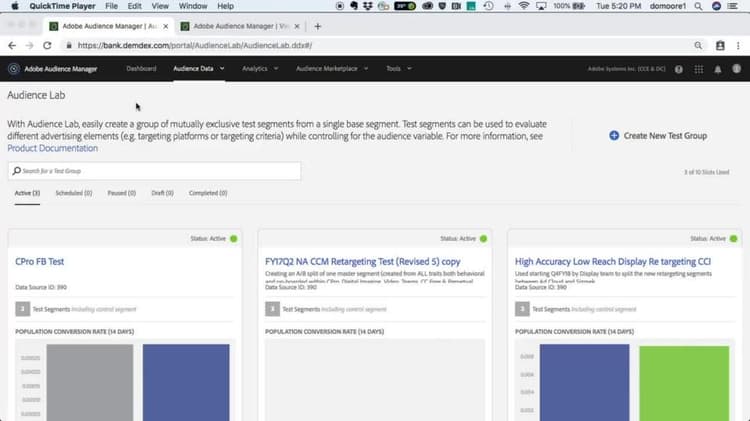Image resolution: width=750 pixels, height=421 pixels.
Task: Open a new browser tab with plus
Action: coord(318,26)
